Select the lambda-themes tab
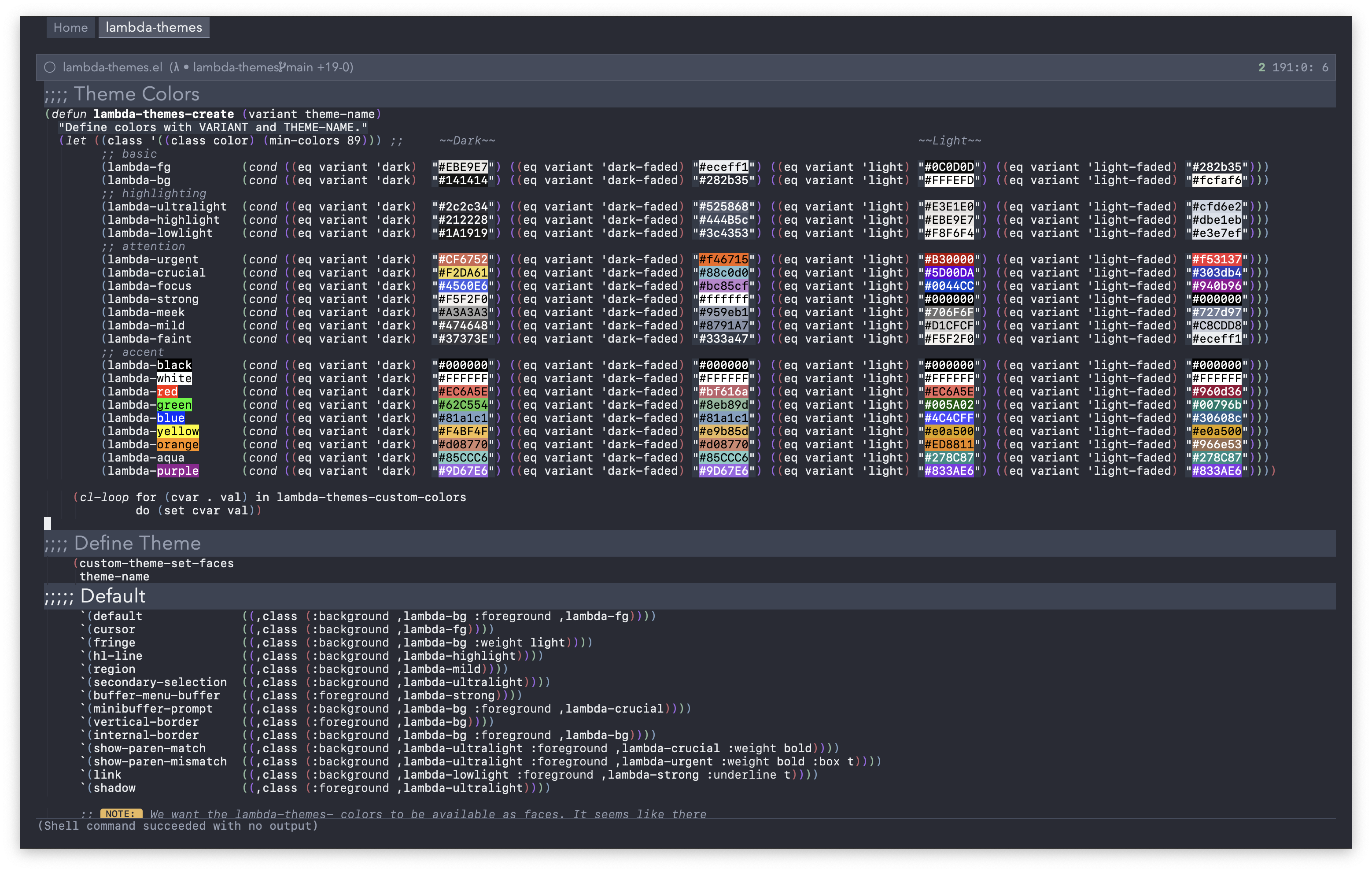 click(x=154, y=27)
